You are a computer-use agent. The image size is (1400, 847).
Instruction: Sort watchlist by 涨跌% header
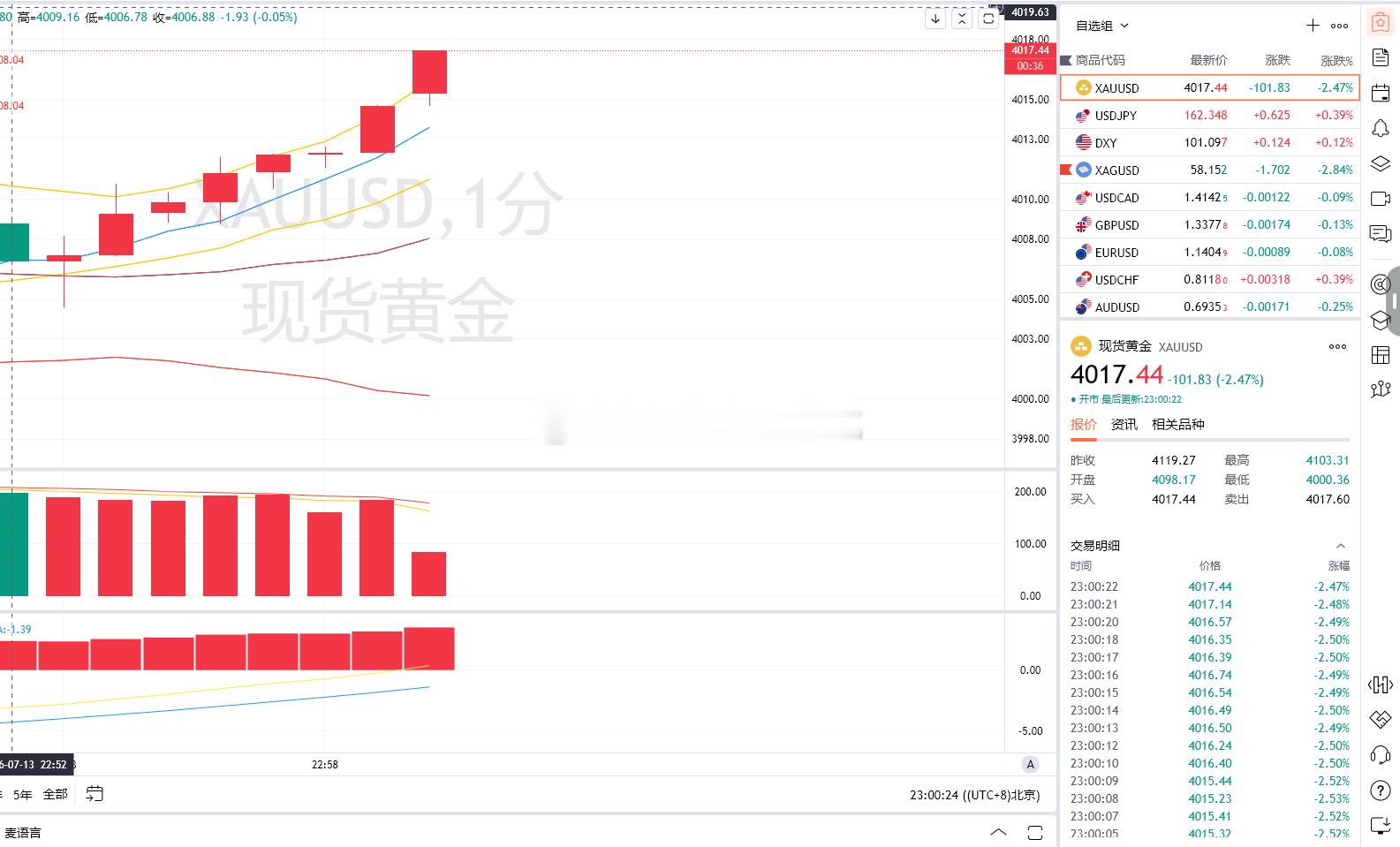point(1336,60)
